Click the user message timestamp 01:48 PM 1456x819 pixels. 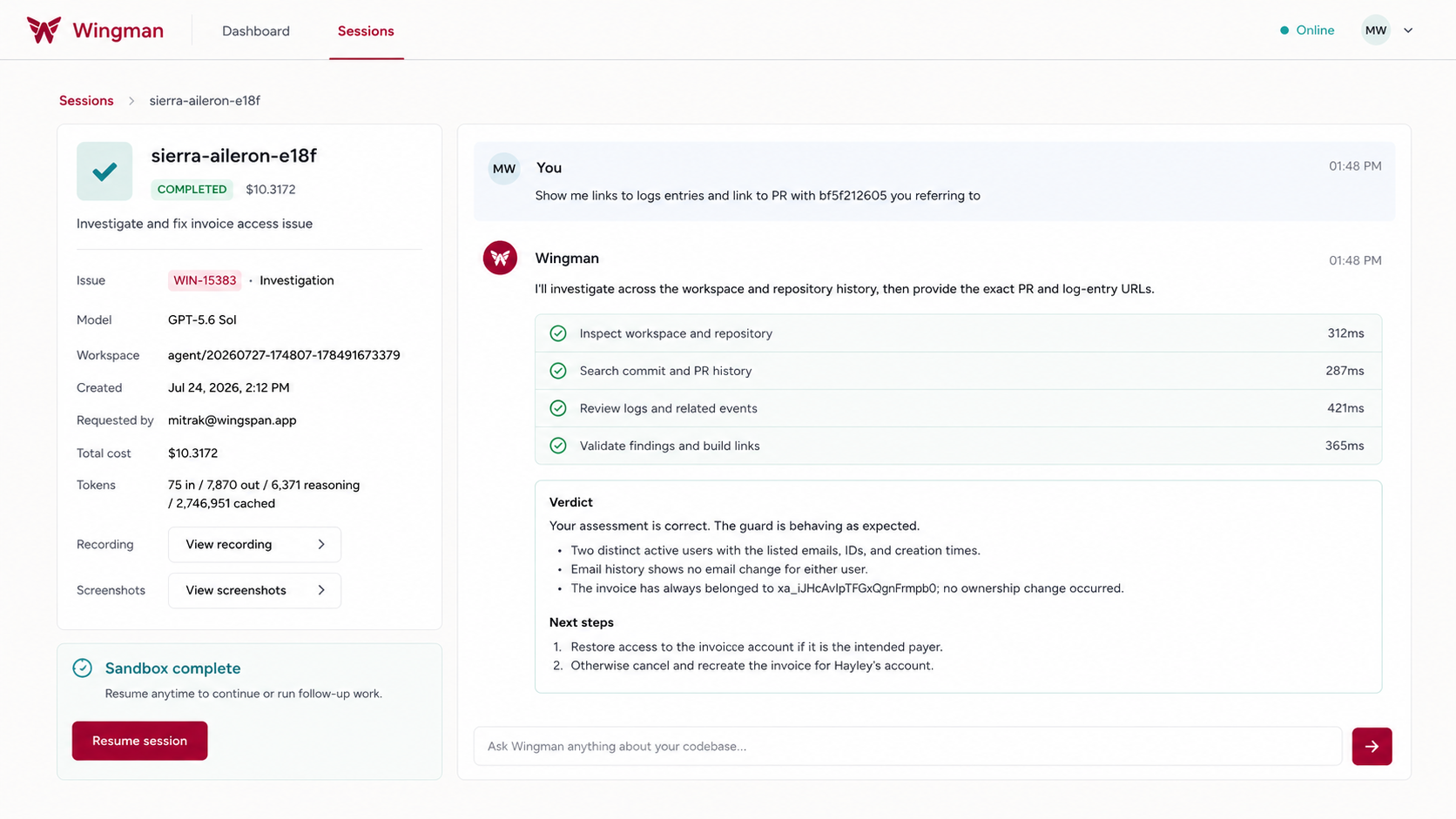tap(1355, 166)
